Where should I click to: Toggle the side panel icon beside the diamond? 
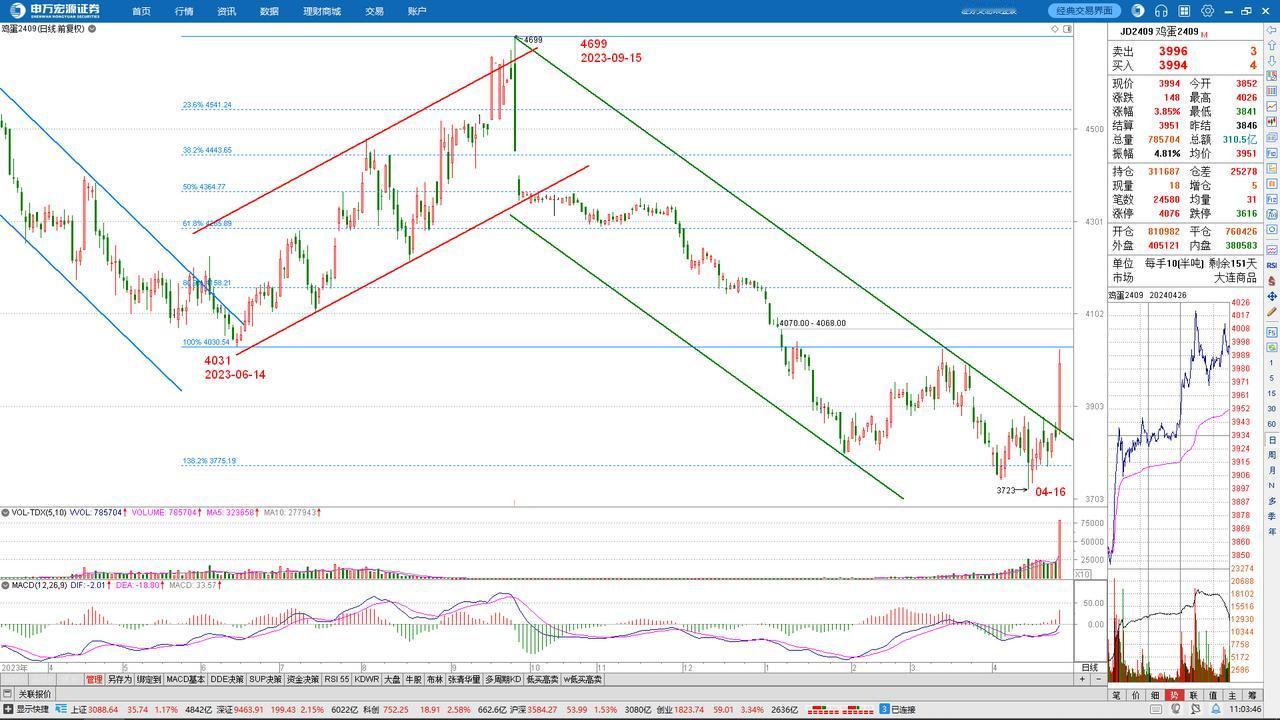(x=1067, y=29)
